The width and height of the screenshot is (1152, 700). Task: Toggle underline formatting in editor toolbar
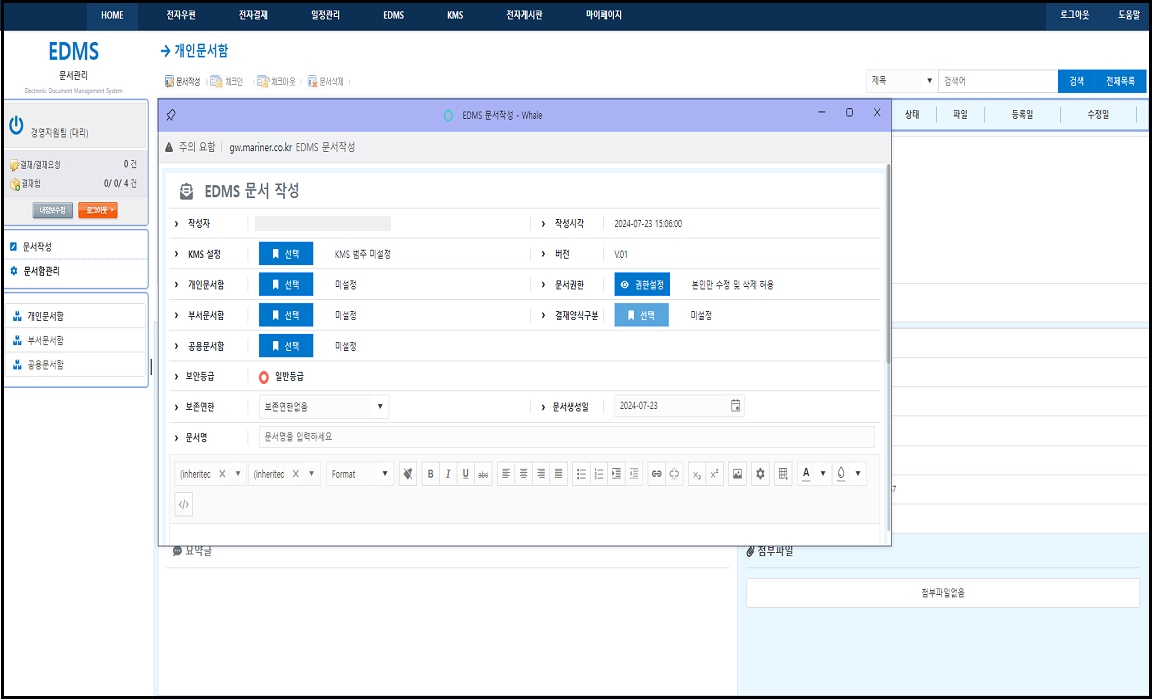[466, 474]
